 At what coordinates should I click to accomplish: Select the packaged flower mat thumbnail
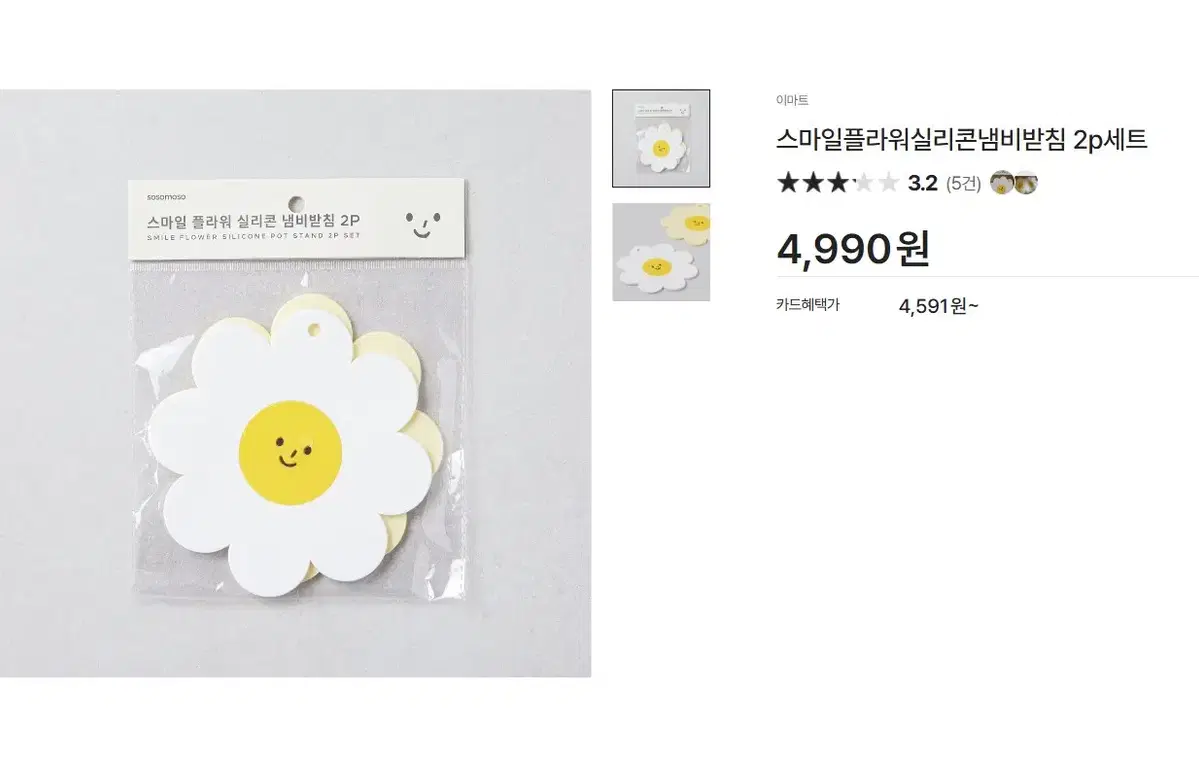pyautogui.click(x=661, y=138)
